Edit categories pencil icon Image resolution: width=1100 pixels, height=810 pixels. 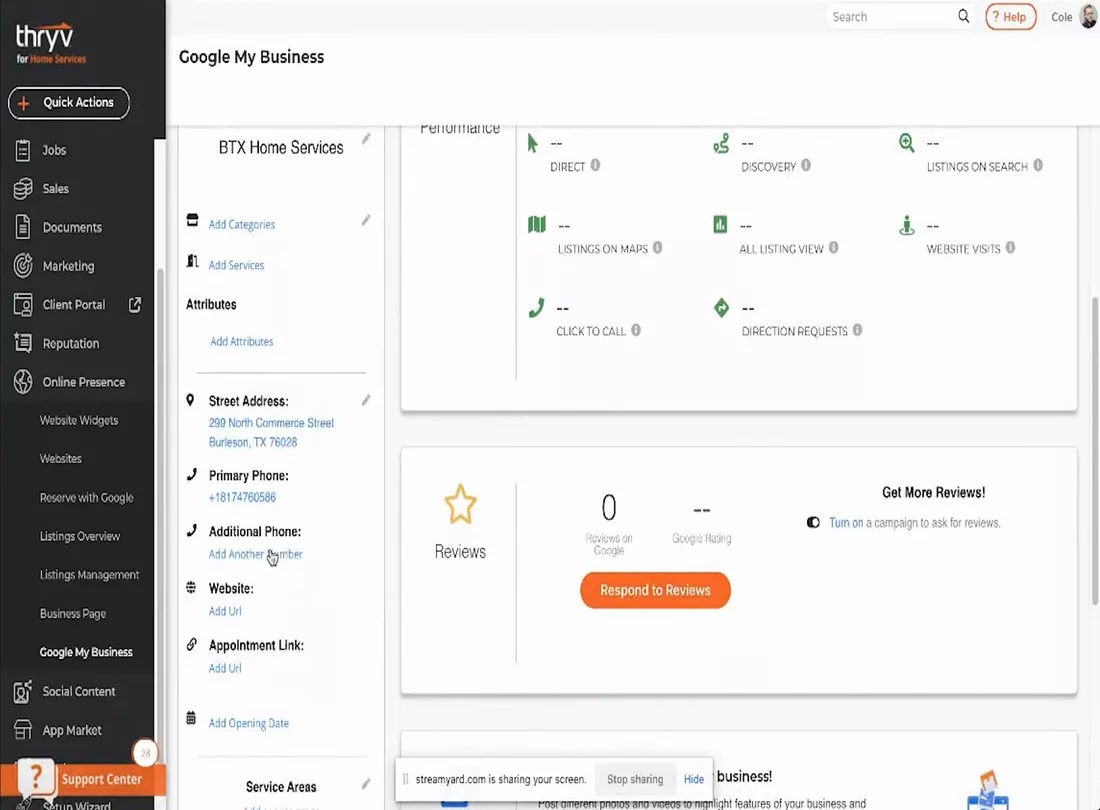click(366, 220)
